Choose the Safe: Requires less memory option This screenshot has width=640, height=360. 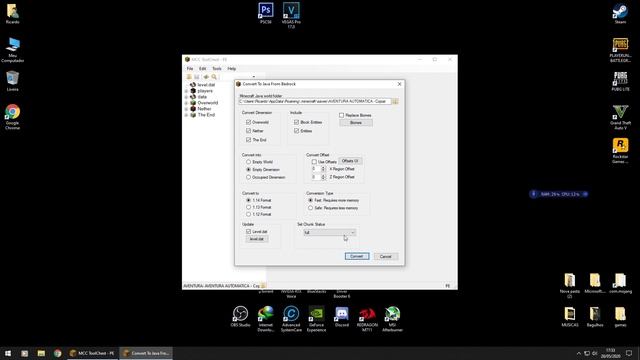[x=310, y=208]
